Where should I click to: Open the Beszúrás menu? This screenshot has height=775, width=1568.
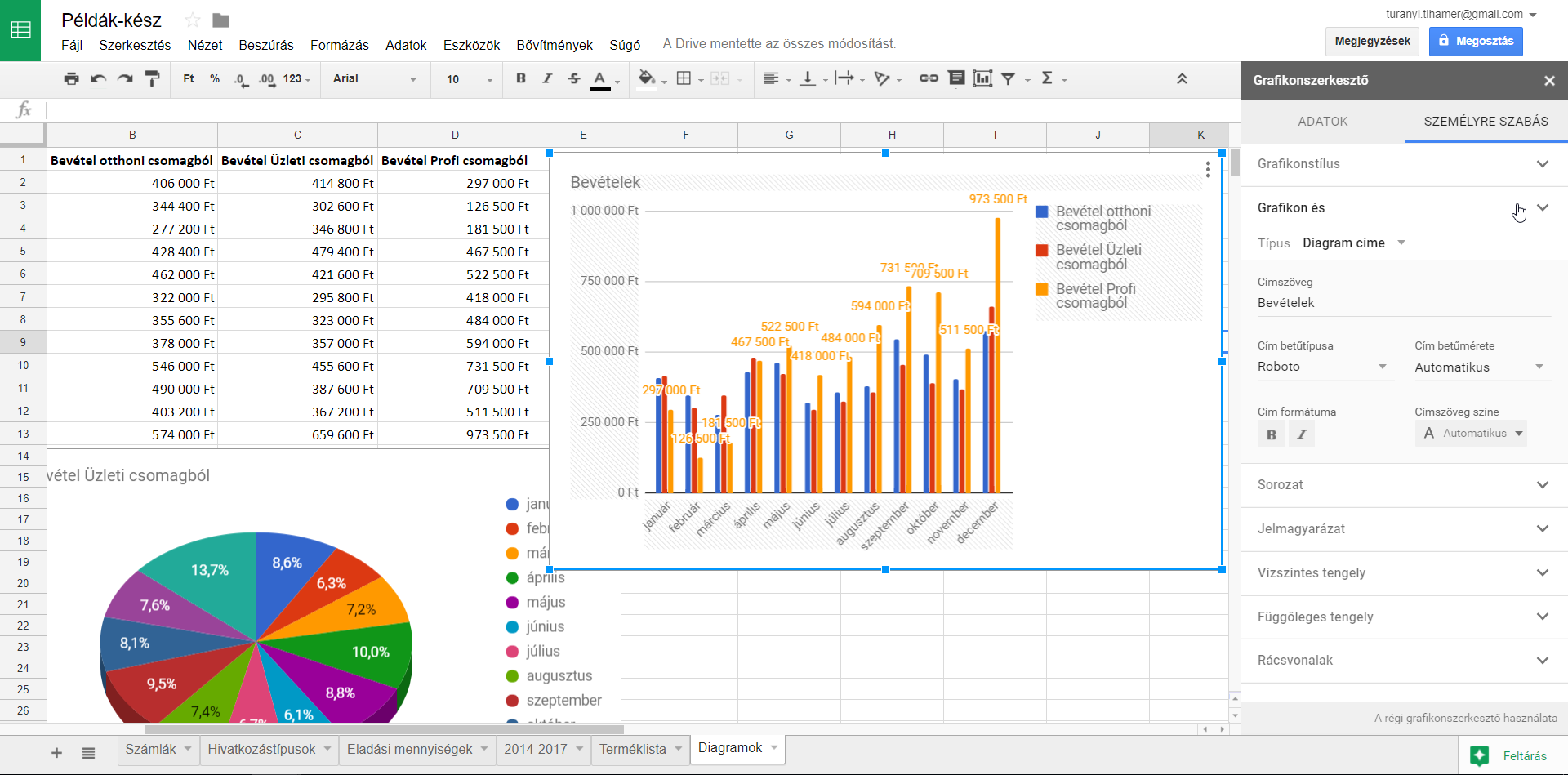[x=265, y=45]
